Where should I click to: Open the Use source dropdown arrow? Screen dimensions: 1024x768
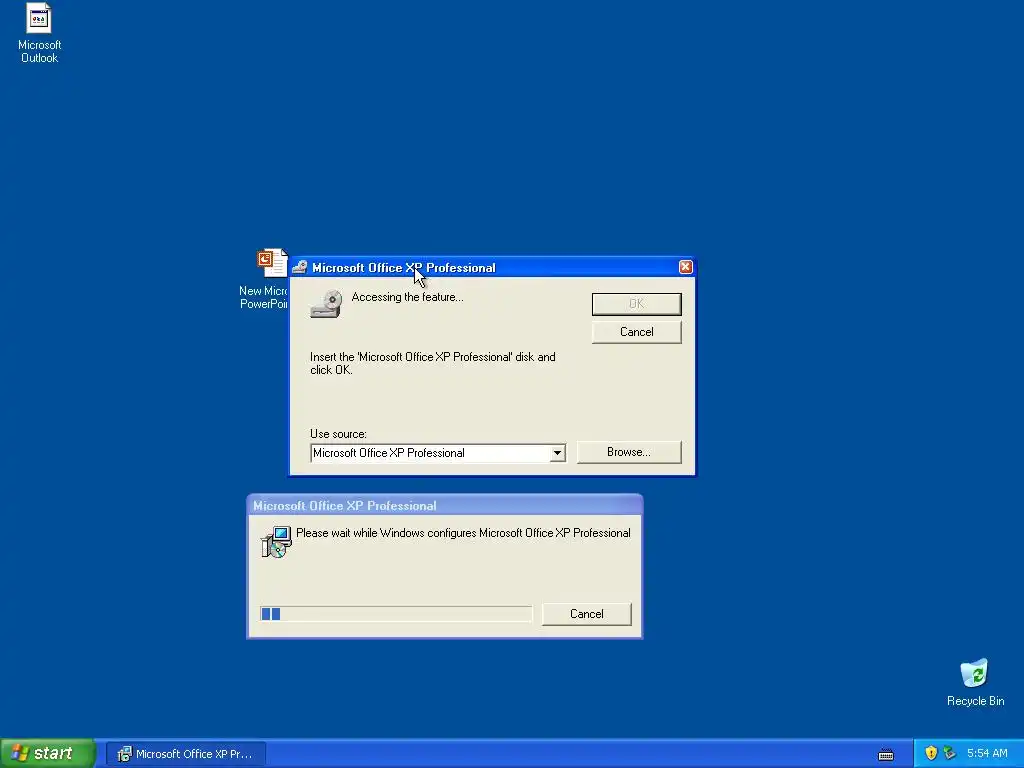(557, 453)
